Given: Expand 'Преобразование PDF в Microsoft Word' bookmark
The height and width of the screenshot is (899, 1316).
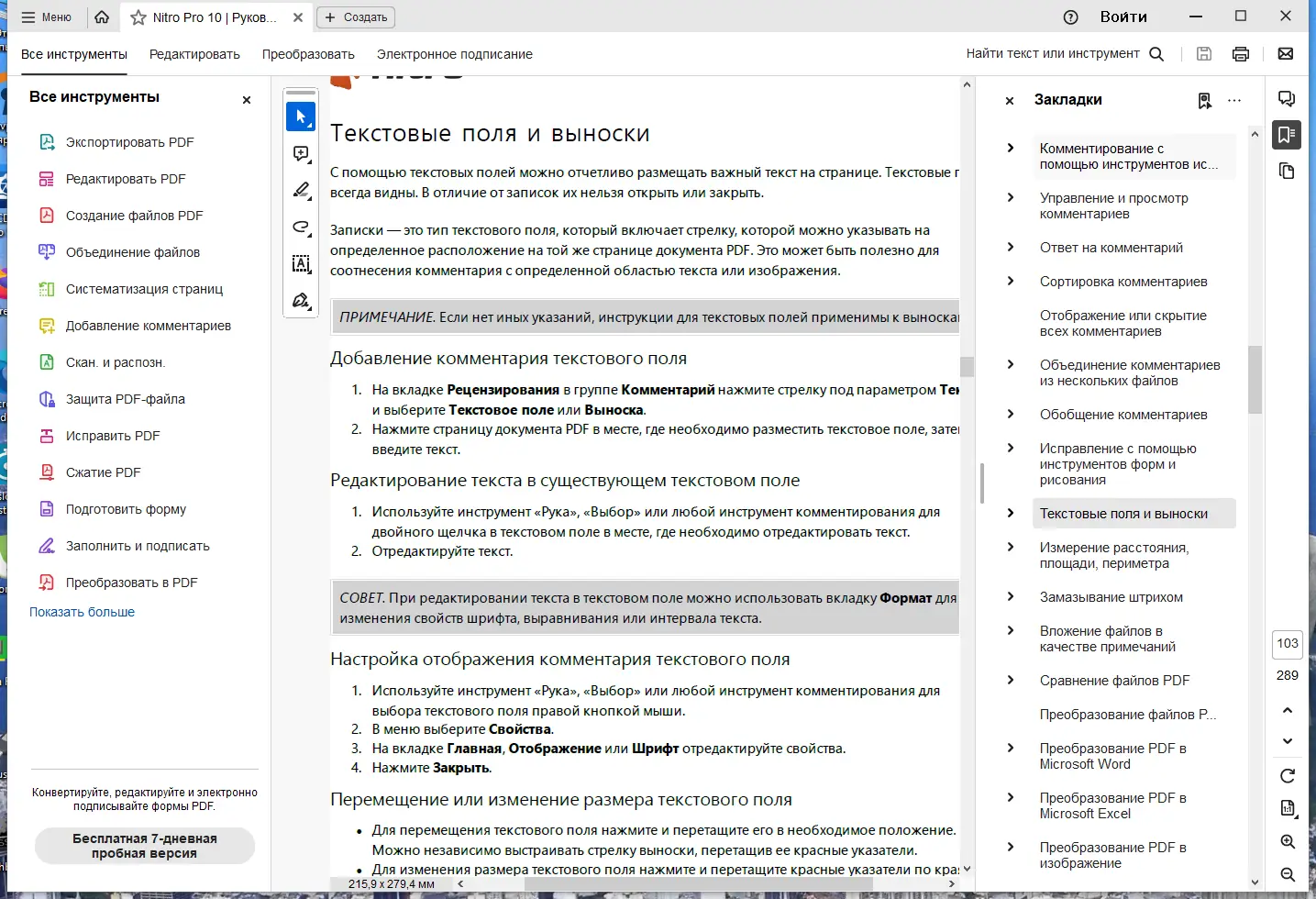Looking at the screenshot, I should (x=1011, y=748).
